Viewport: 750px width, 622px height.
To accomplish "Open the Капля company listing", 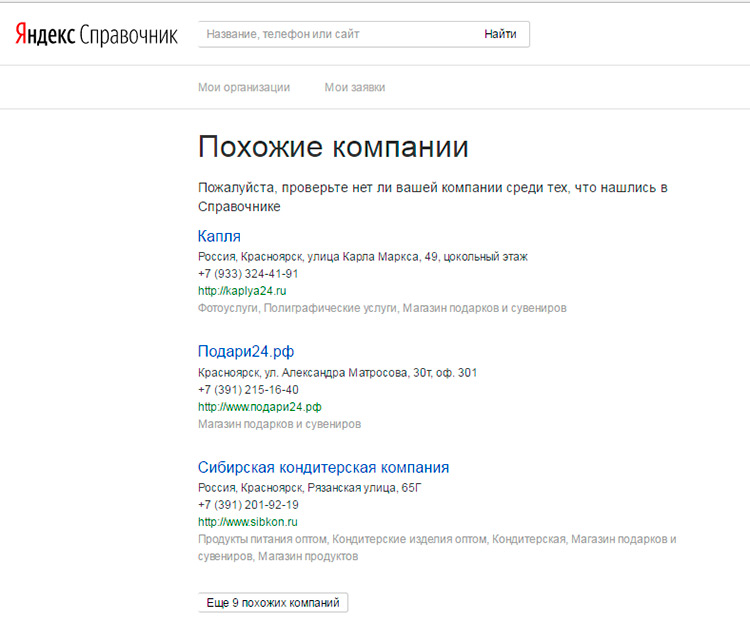I will click(219, 236).
